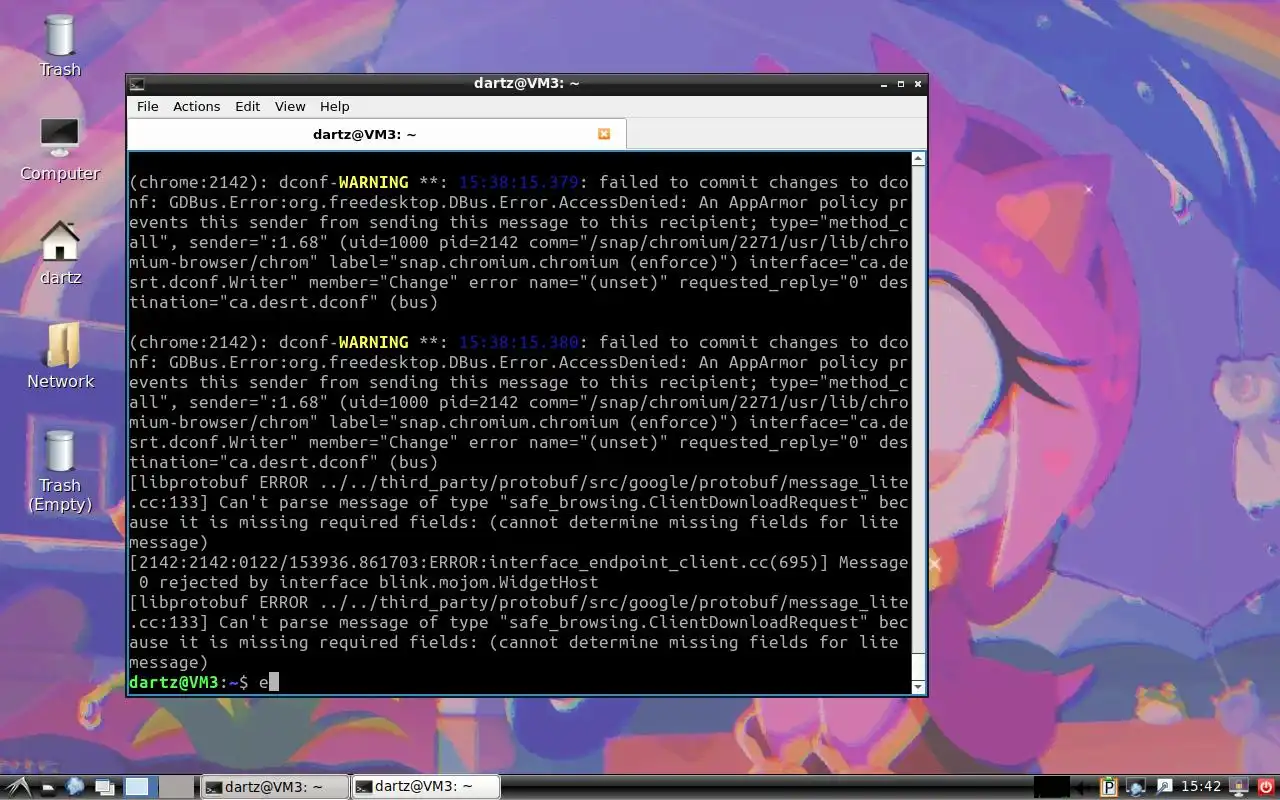The width and height of the screenshot is (1280, 800).
Task: Click the tray icon left of the clock
Action: 1164,787
